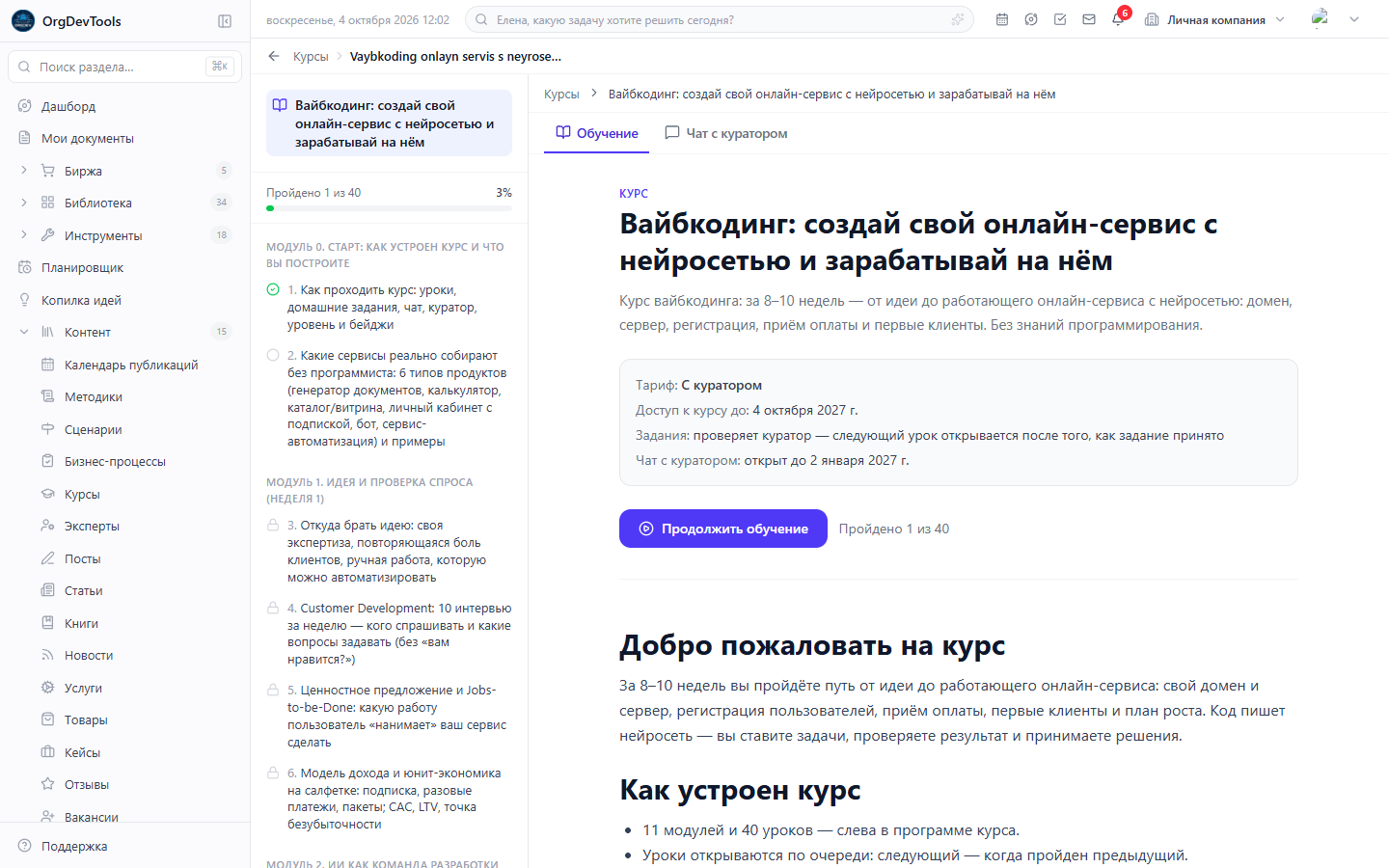1389x868 pixels.
Task: Switch to the Чат с куратором tab
Action: (726, 133)
